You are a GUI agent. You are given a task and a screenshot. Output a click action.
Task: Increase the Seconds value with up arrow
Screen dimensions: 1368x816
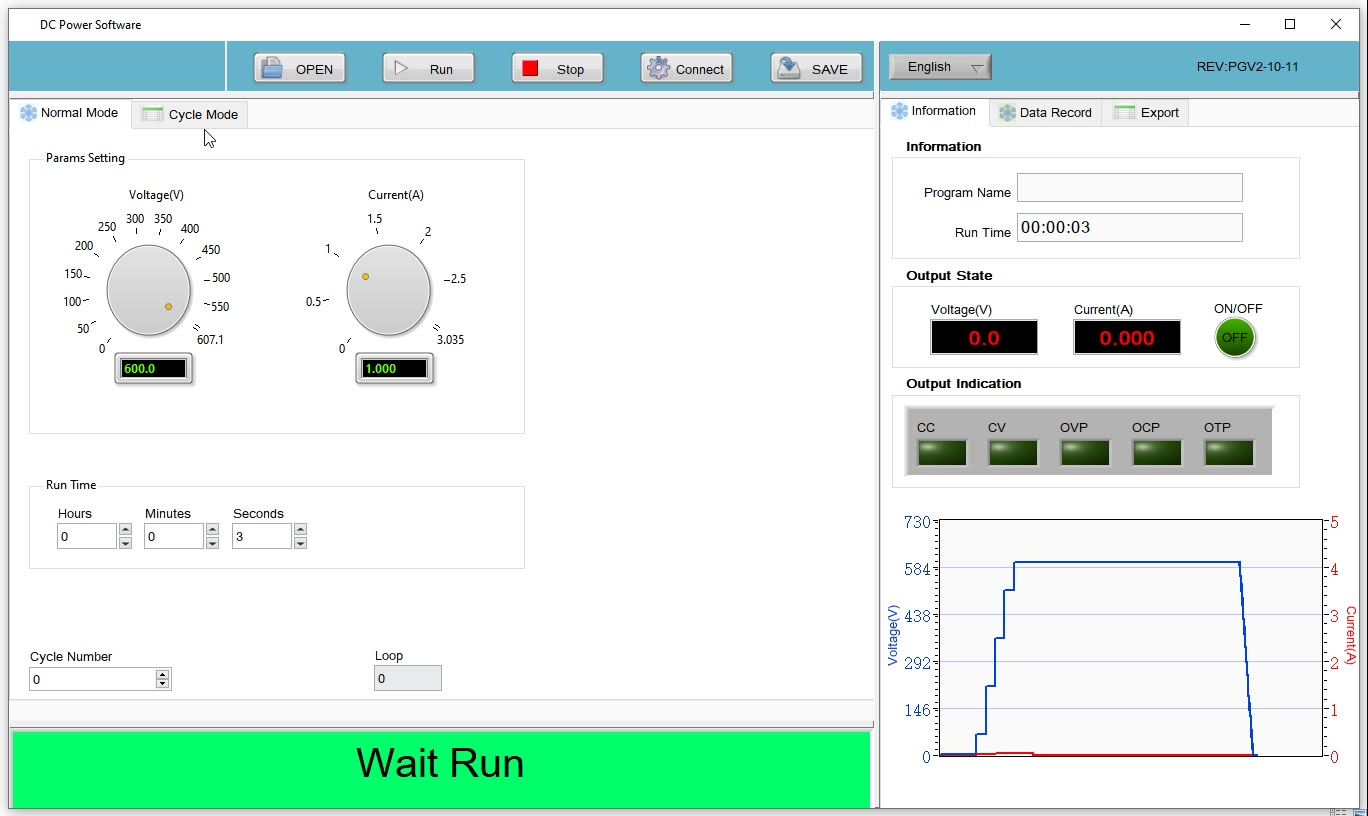pyautogui.click(x=300, y=530)
